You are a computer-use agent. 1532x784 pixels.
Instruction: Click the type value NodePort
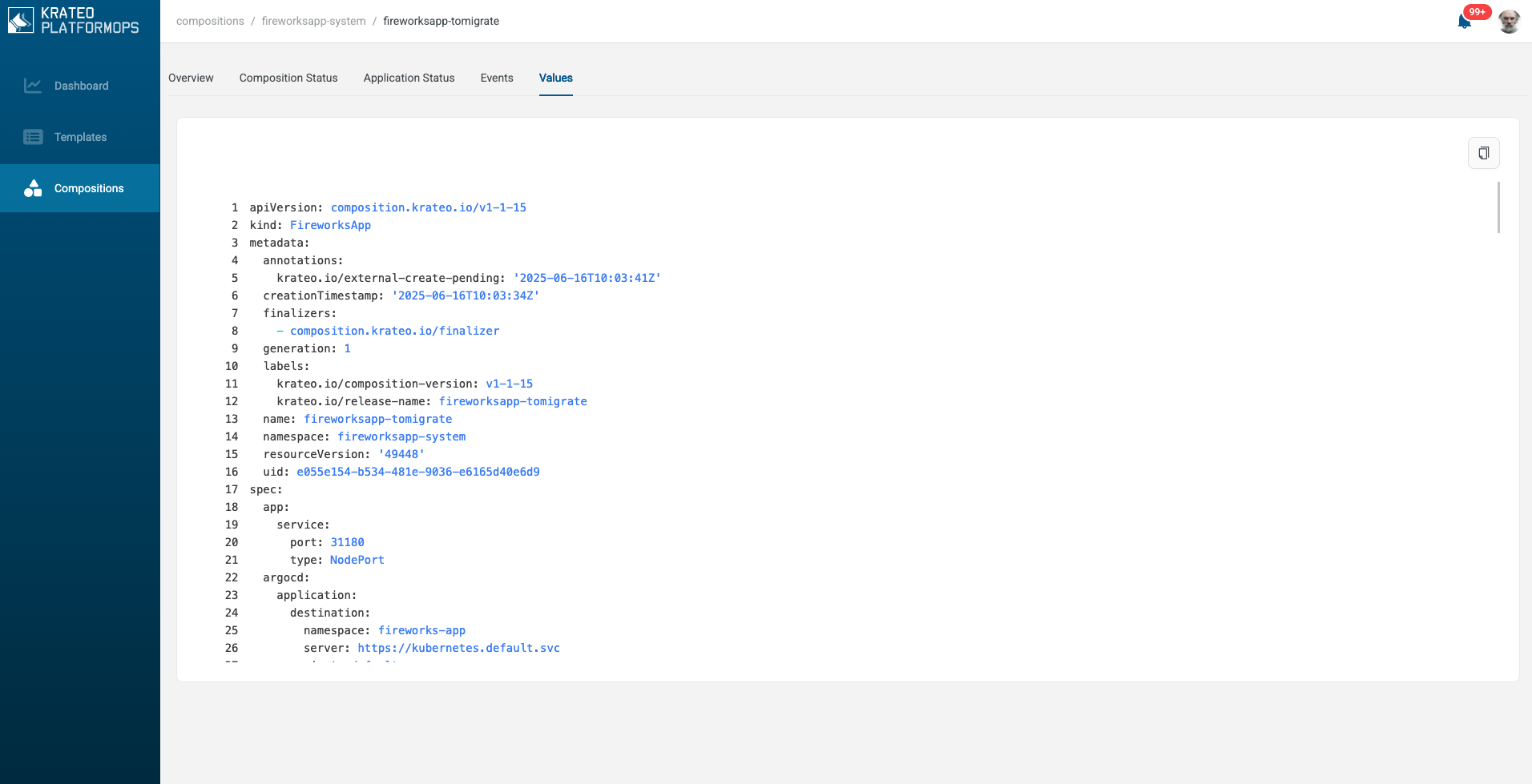pos(357,560)
